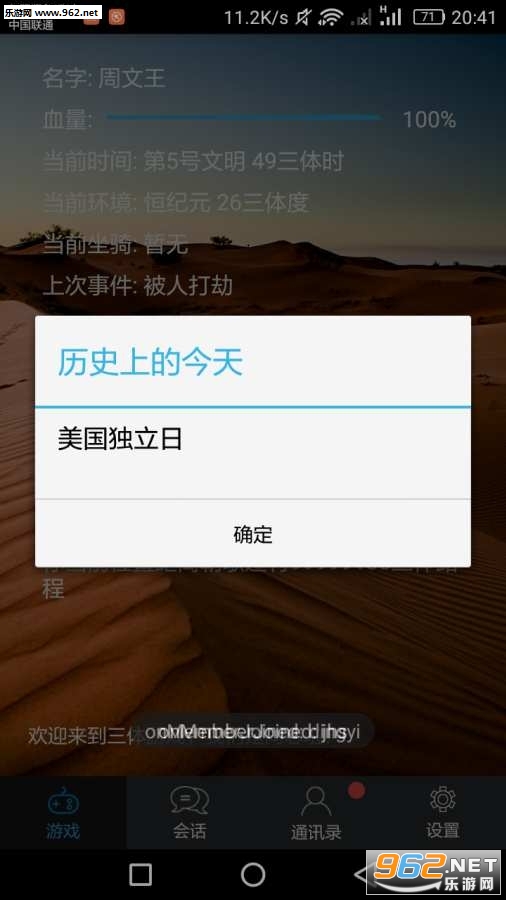The image size is (506, 900).
Task: Click the 历史上的今天 dialog title
Action: tap(150, 363)
